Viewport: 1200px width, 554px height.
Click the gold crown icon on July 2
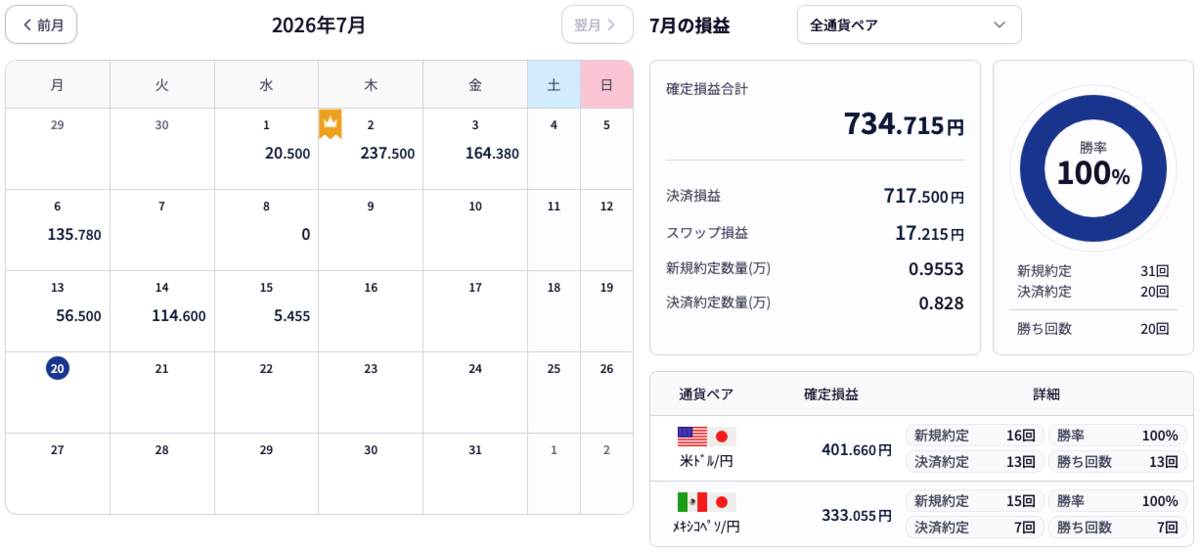[x=330, y=124]
